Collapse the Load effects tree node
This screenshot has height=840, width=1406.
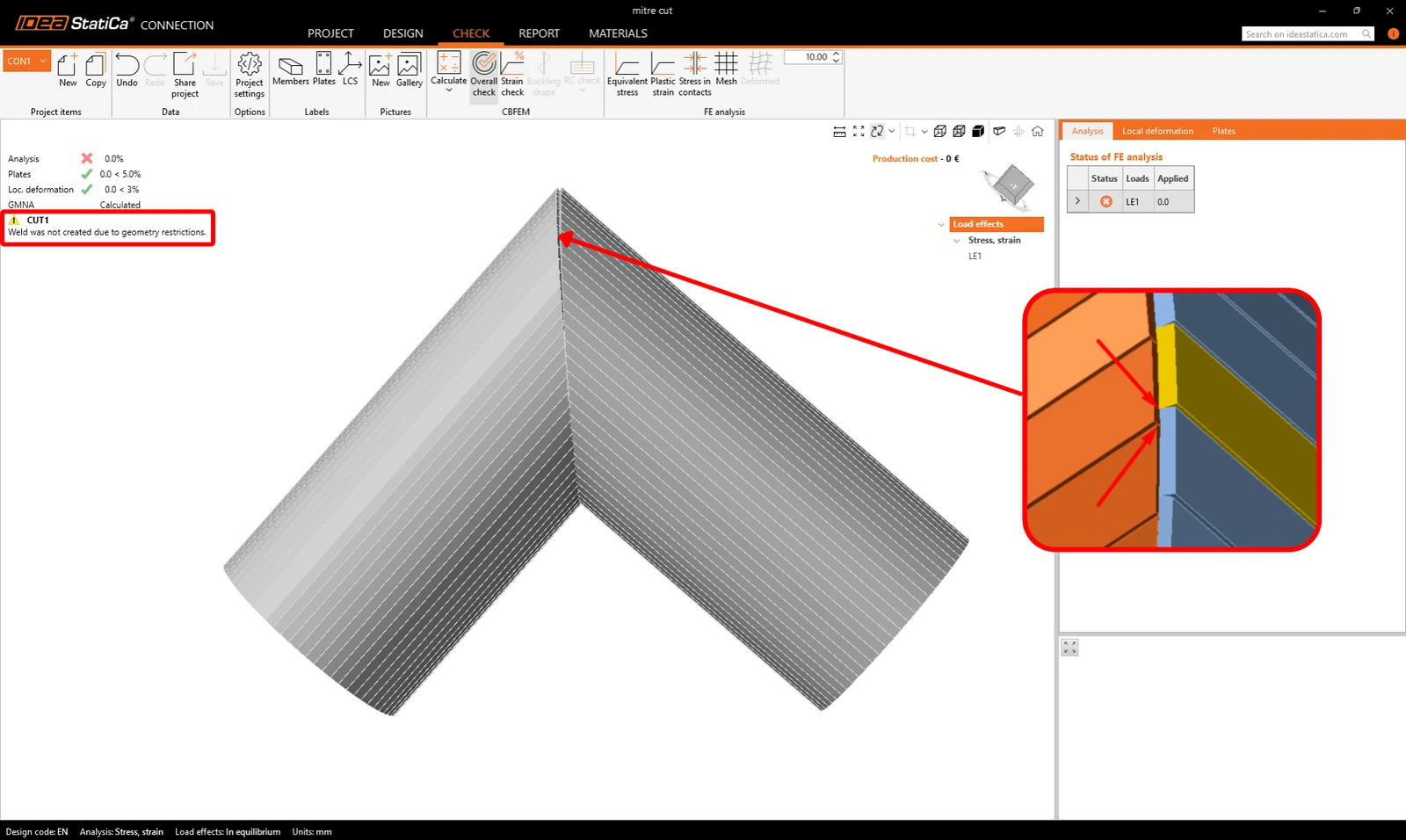pyautogui.click(x=941, y=225)
